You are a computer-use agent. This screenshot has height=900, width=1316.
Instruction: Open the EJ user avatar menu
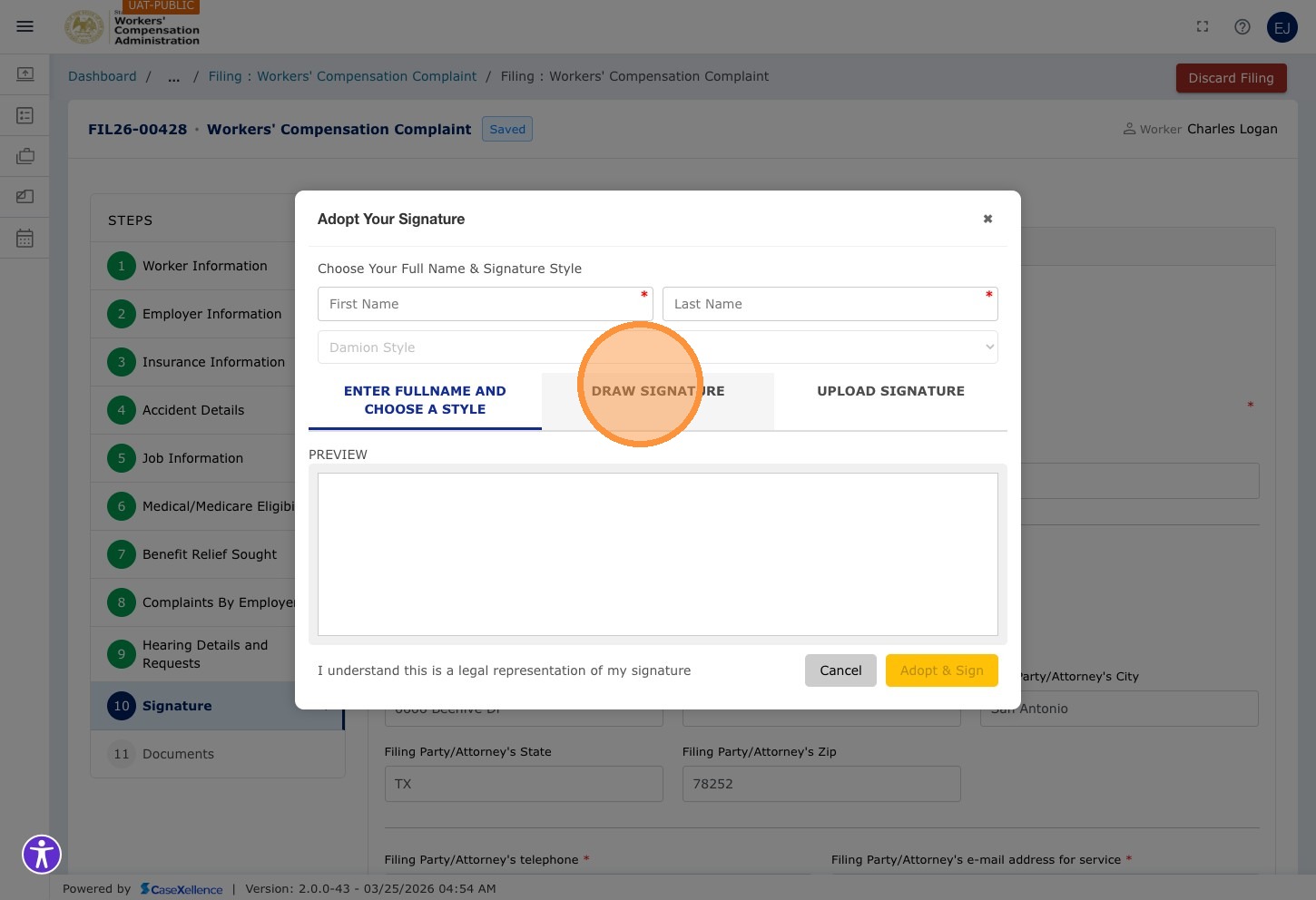click(1282, 27)
